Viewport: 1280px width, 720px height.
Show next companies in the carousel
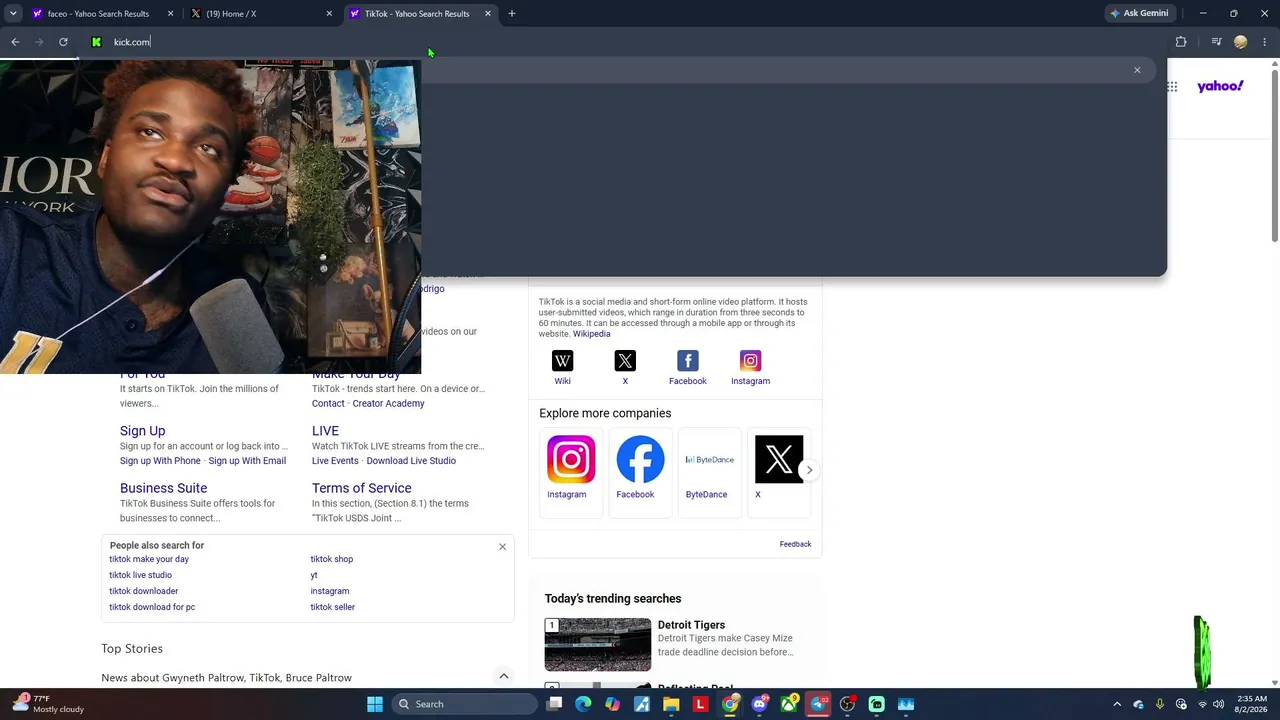point(809,469)
